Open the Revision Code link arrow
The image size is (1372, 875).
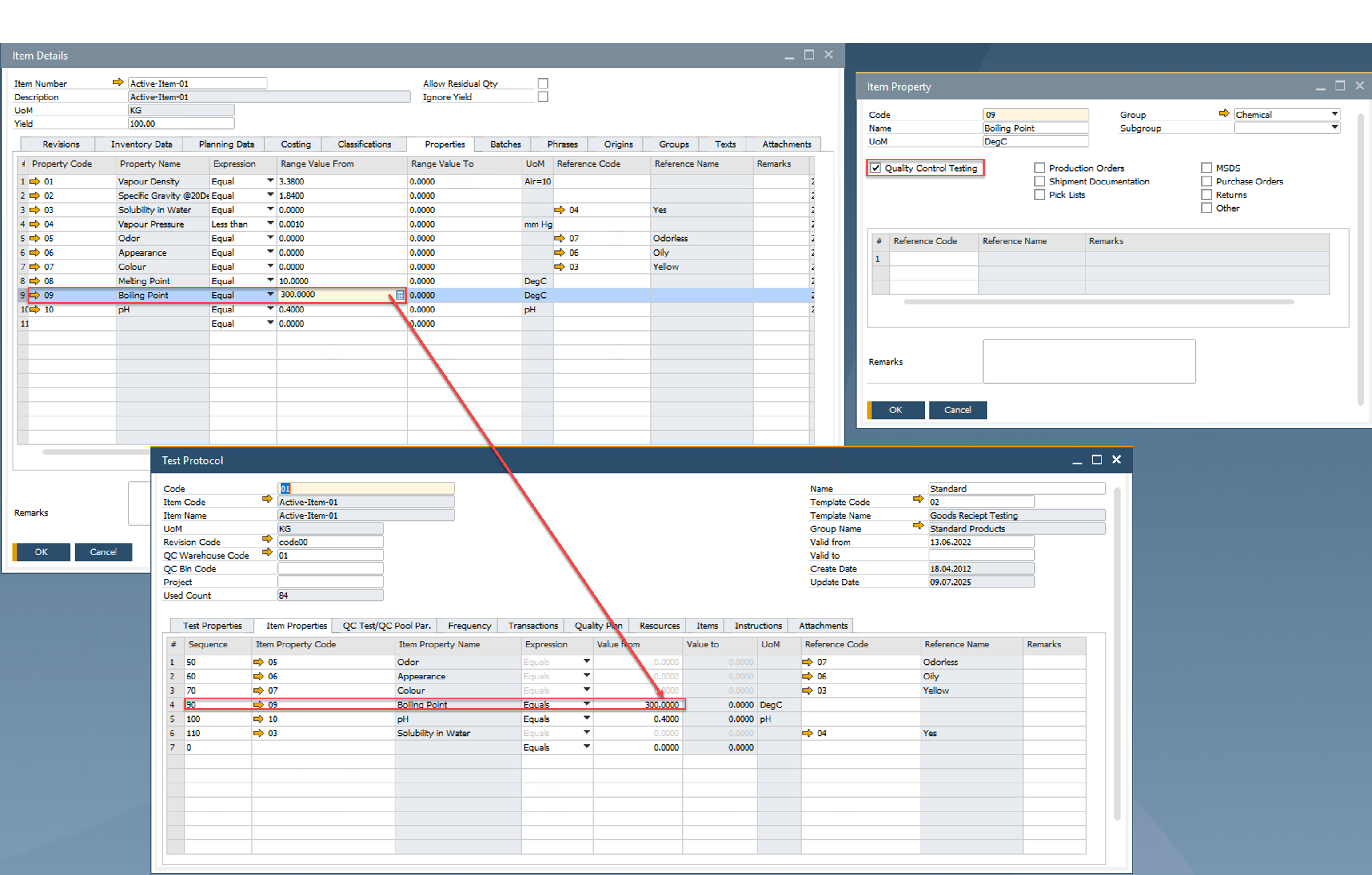click(267, 539)
